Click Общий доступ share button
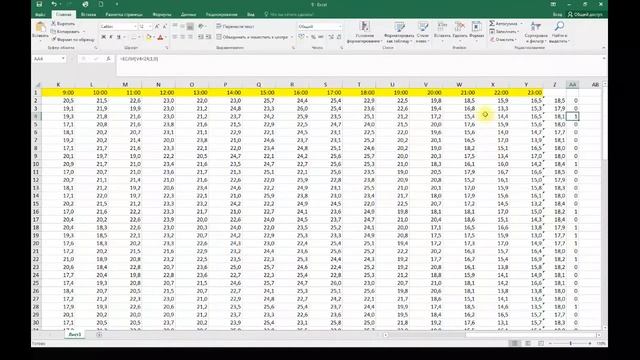 coord(585,14)
